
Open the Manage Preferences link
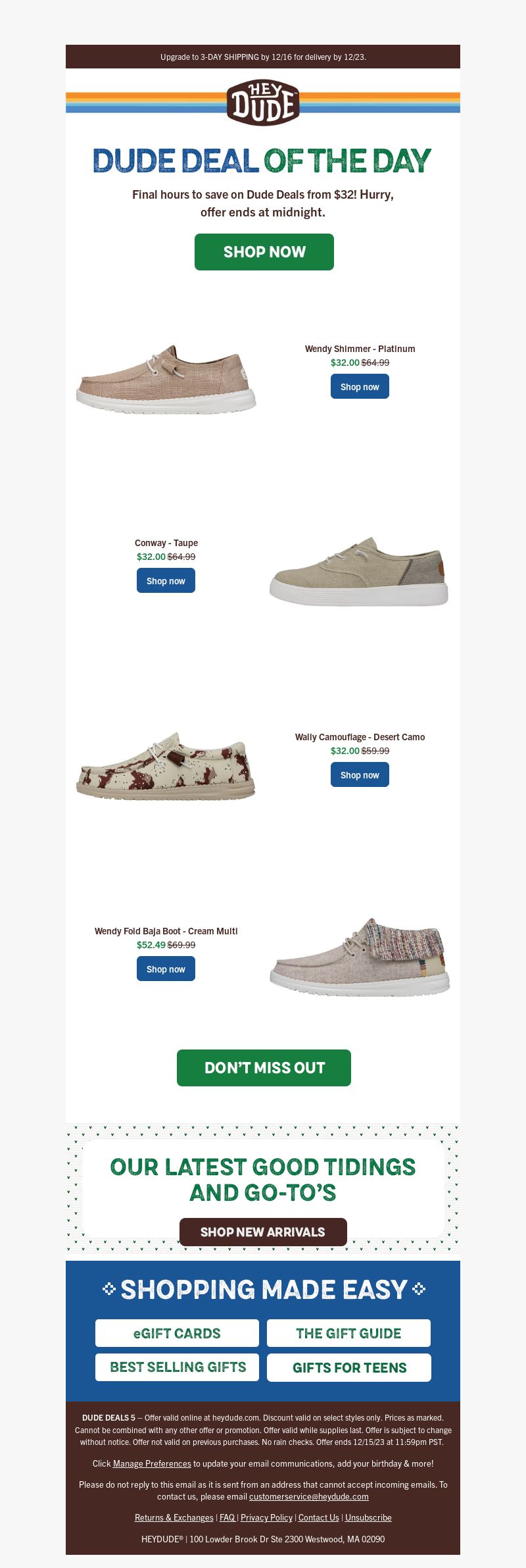(x=152, y=1463)
